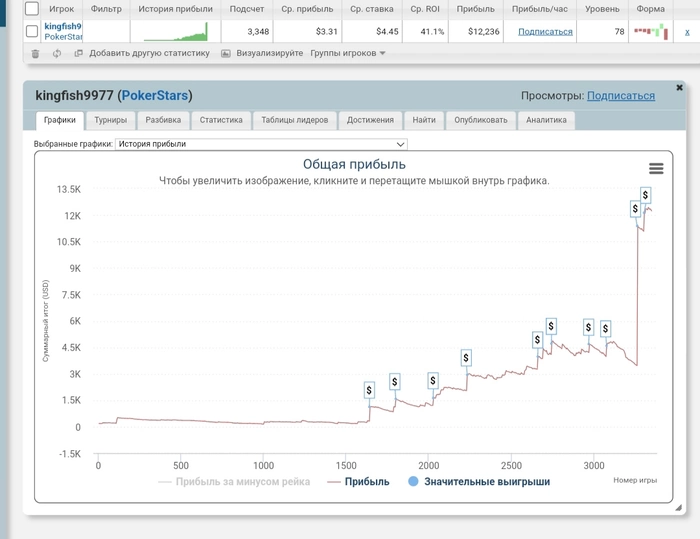Sort by the 'Игрок' column header
This screenshot has height=539, width=700.
[62, 9]
